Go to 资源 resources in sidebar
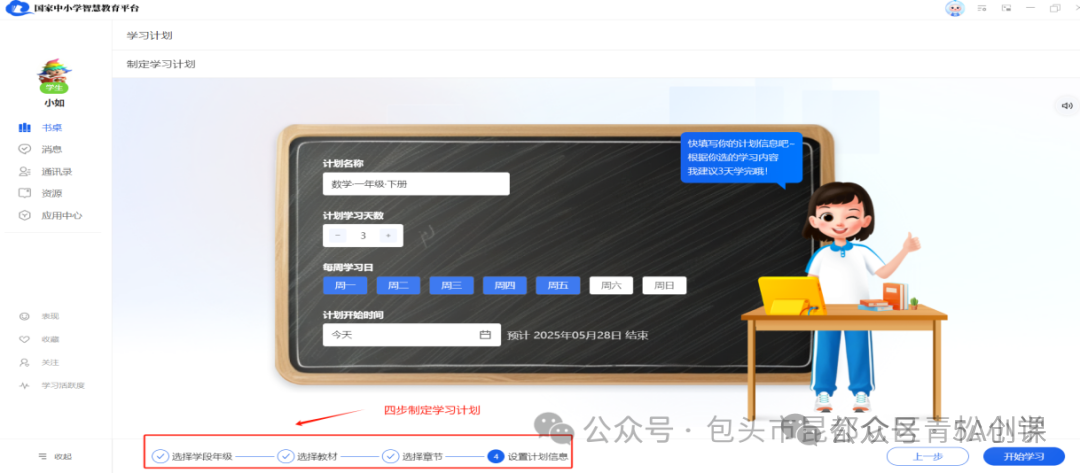Viewport: 1080px width, 473px height. coord(51,193)
